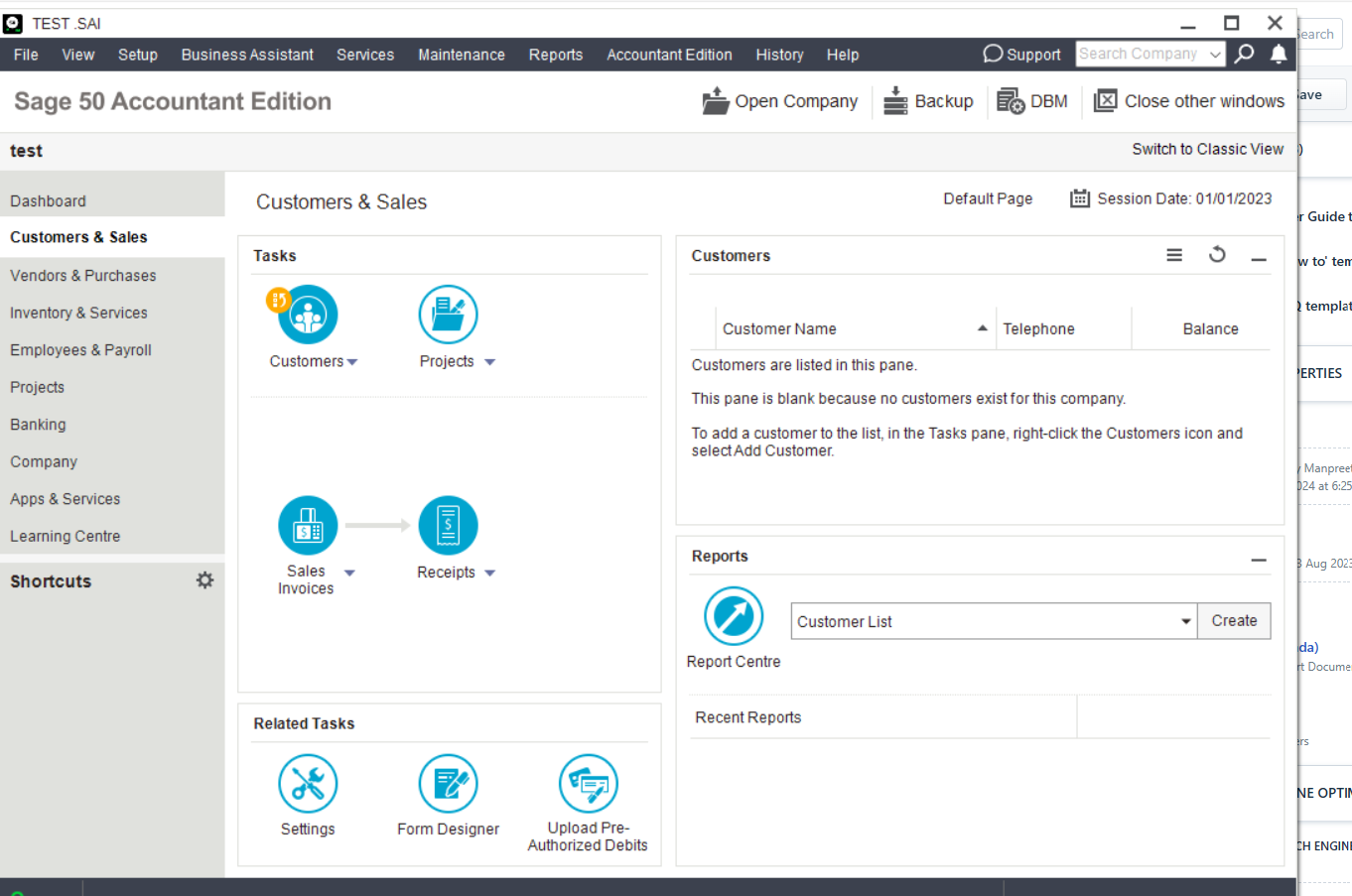Select Vendors & Purchases module
Viewport: 1352px width, 896px height.
tap(112, 275)
